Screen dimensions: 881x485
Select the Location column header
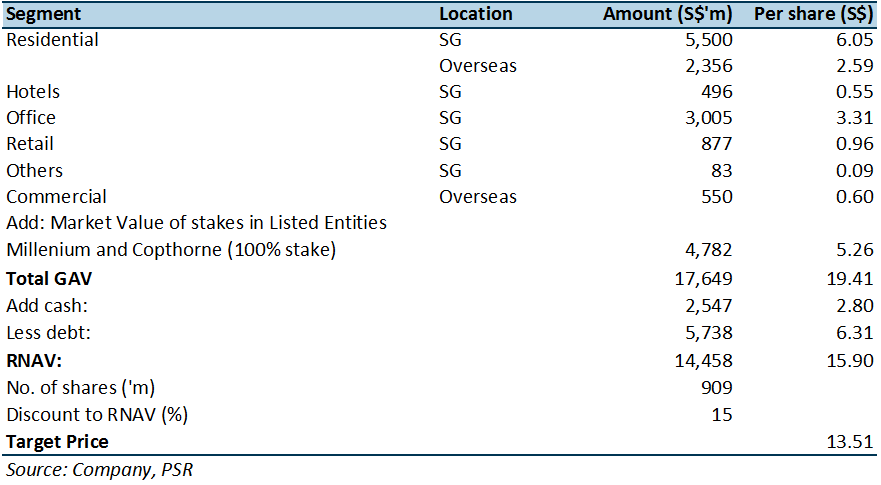(x=475, y=14)
